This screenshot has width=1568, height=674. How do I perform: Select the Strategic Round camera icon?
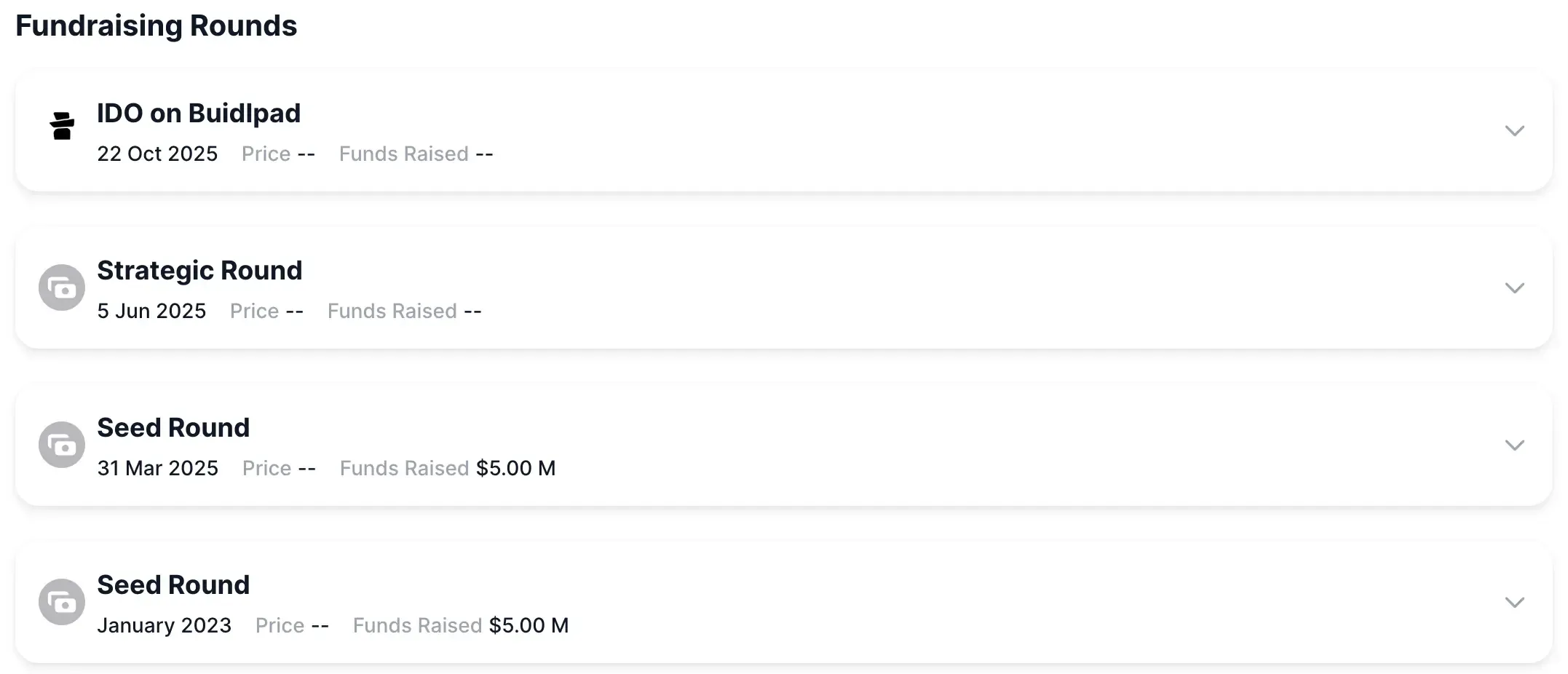click(62, 287)
